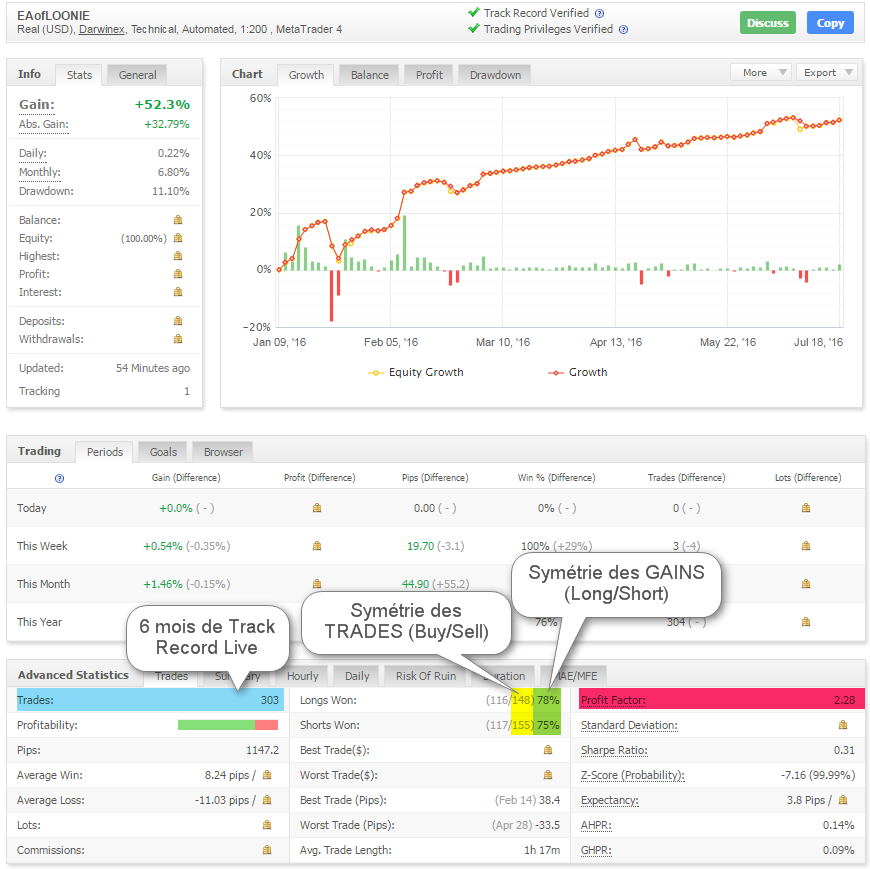Click the lock icon next to Highest
This screenshot has height=869, width=870.
coord(178,256)
